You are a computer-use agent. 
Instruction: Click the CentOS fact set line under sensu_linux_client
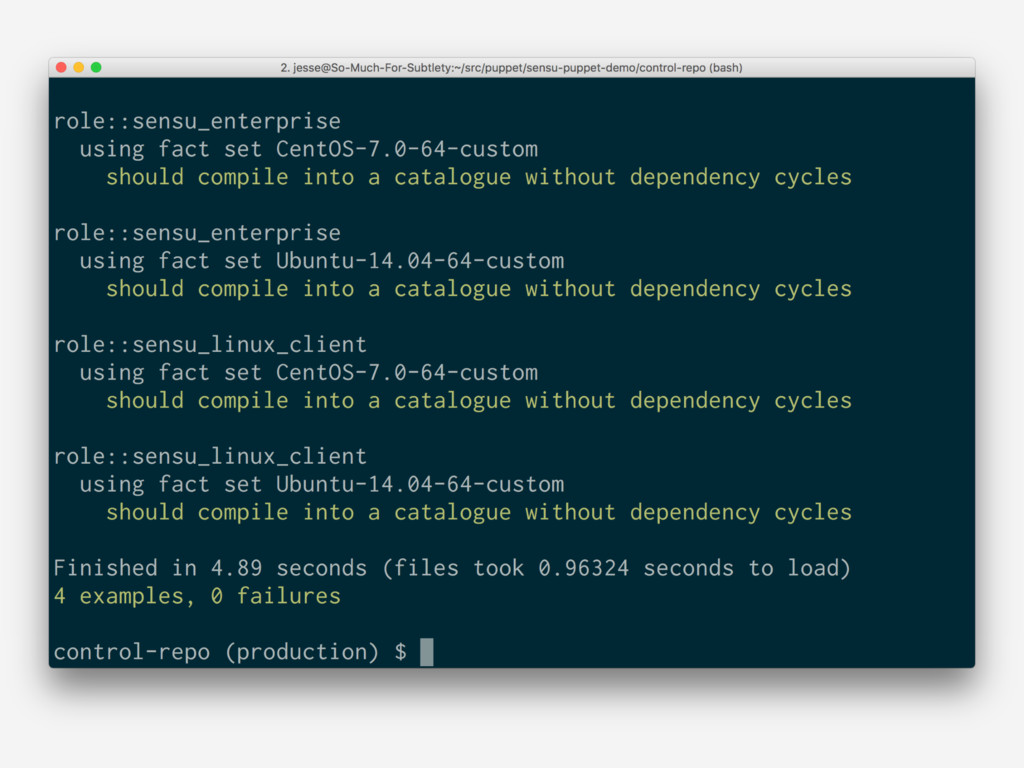click(x=309, y=373)
